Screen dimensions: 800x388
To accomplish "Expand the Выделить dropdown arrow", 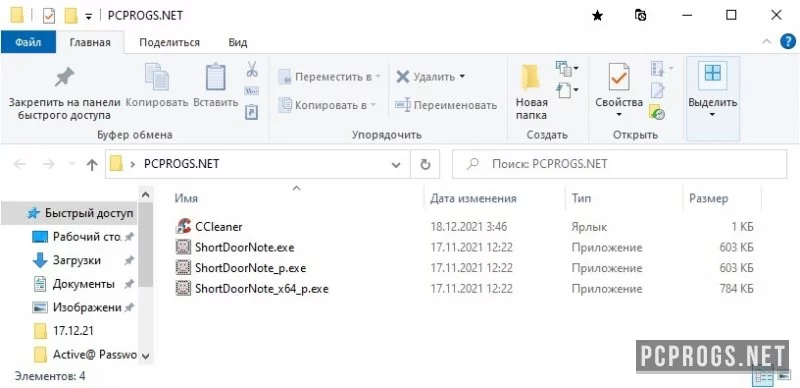I will tap(713, 114).
